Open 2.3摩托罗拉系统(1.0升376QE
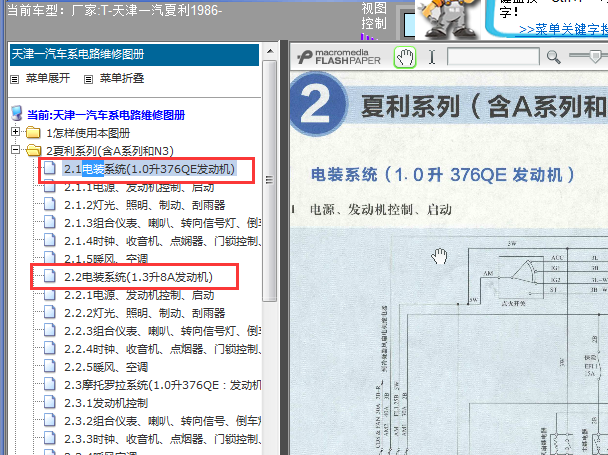Viewport: 608px width, 455px height. [x=162, y=385]
